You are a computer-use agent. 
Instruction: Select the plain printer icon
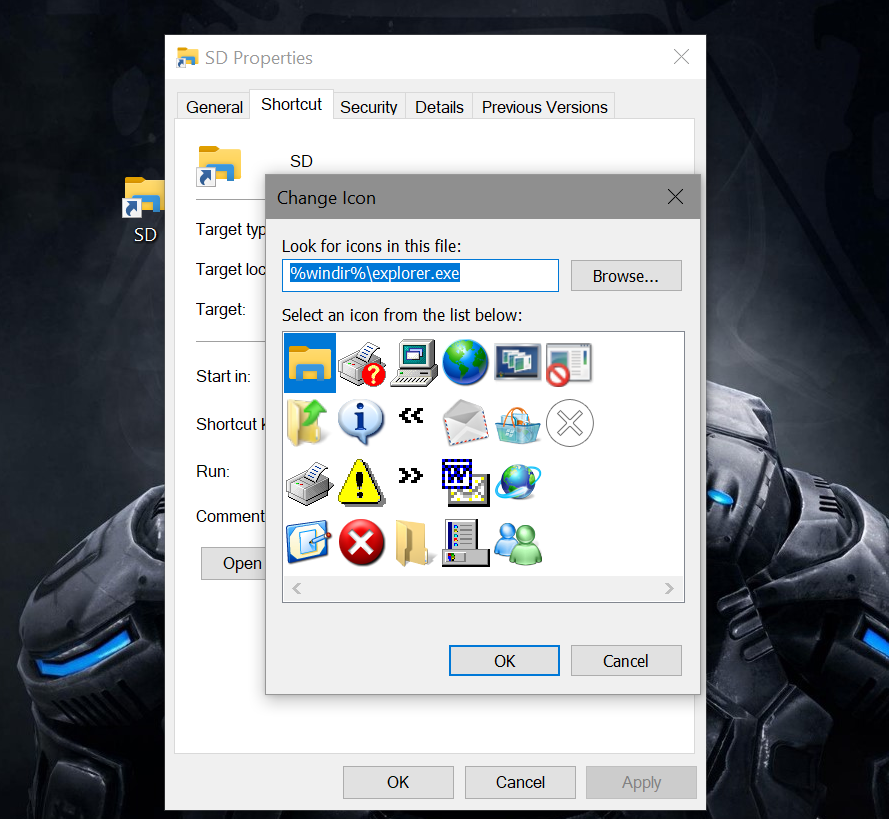310,483
